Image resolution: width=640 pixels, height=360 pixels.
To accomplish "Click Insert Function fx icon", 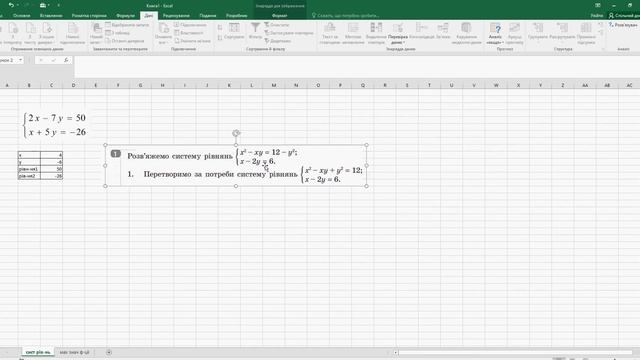I will tap(66, 60).
